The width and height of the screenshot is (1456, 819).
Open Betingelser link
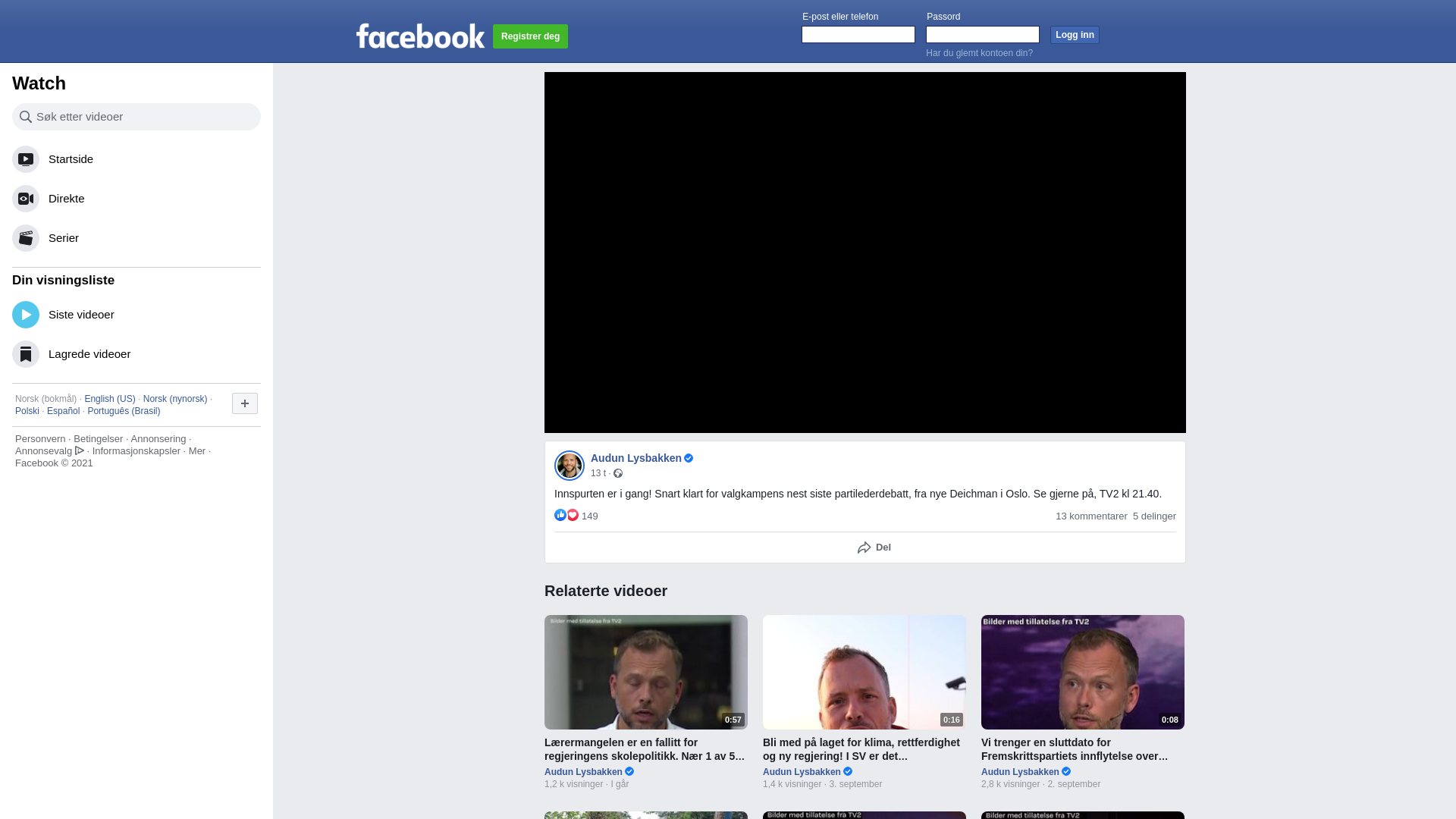pyautogui.click(x=98, y=439)
